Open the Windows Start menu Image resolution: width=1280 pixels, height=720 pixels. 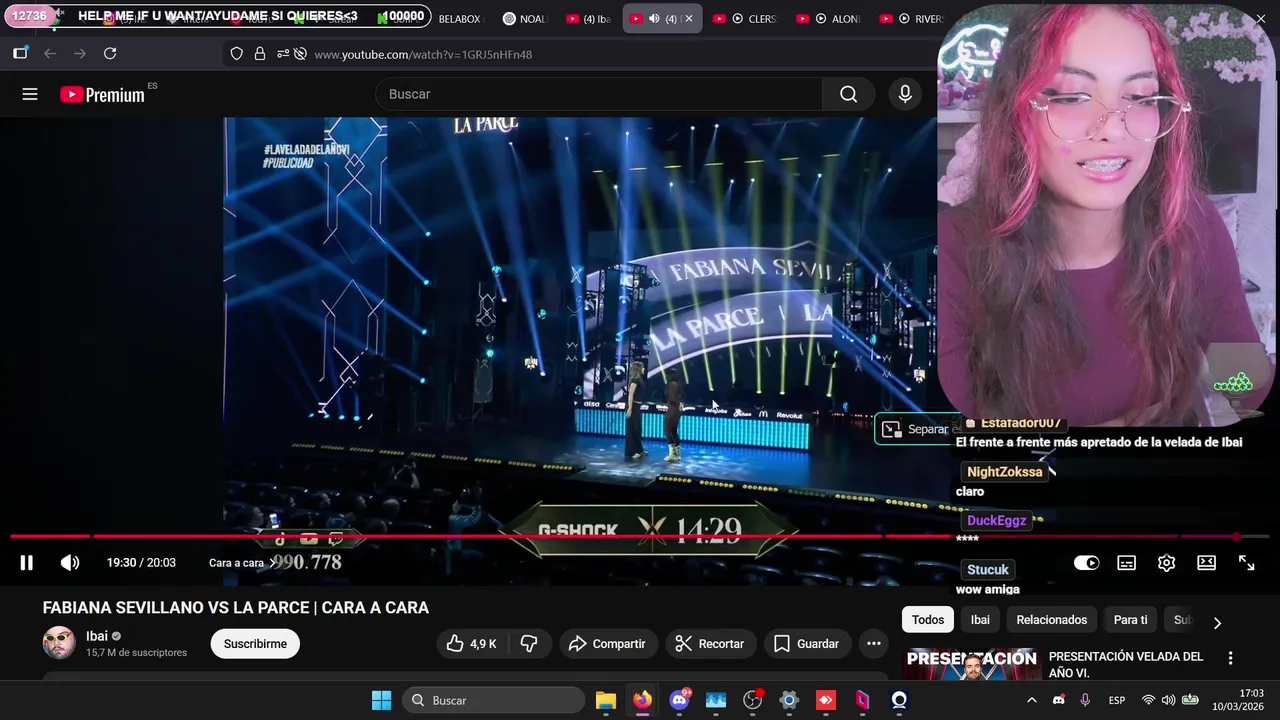tap(381, 700)
